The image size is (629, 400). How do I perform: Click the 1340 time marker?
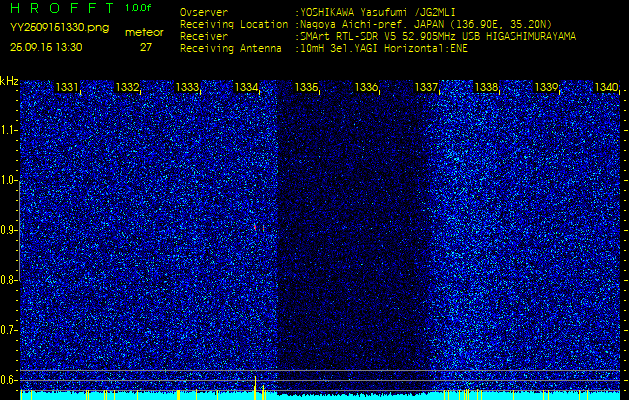(606, 87)
